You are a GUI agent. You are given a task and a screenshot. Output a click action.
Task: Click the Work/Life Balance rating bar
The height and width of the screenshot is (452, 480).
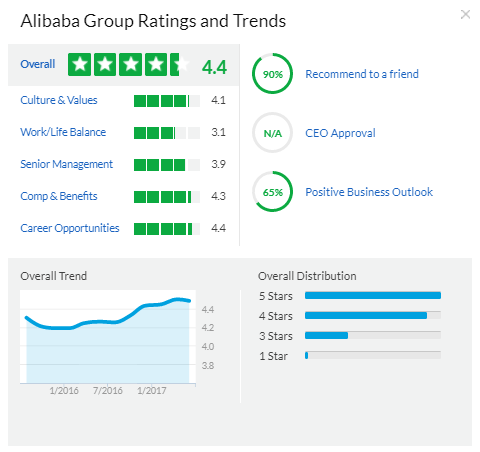[167, 133]
